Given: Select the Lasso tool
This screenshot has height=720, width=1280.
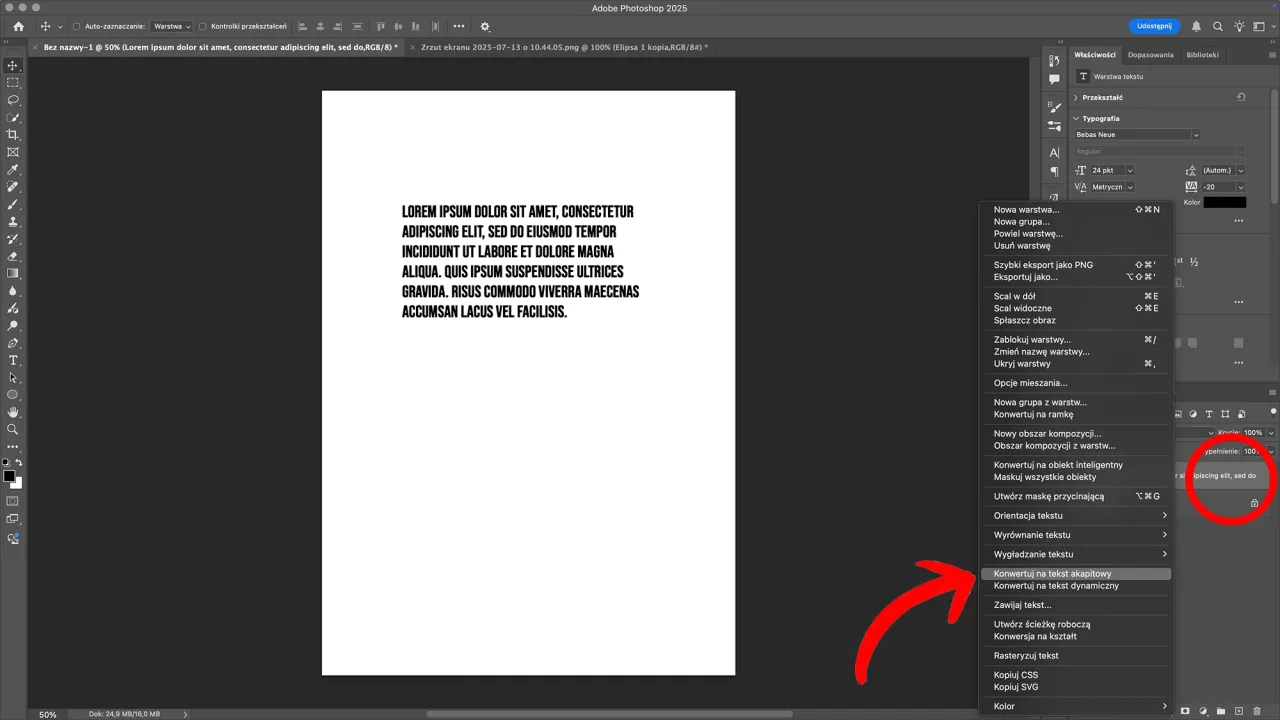Looking at the screenshot, I should [x=13, y=100].
